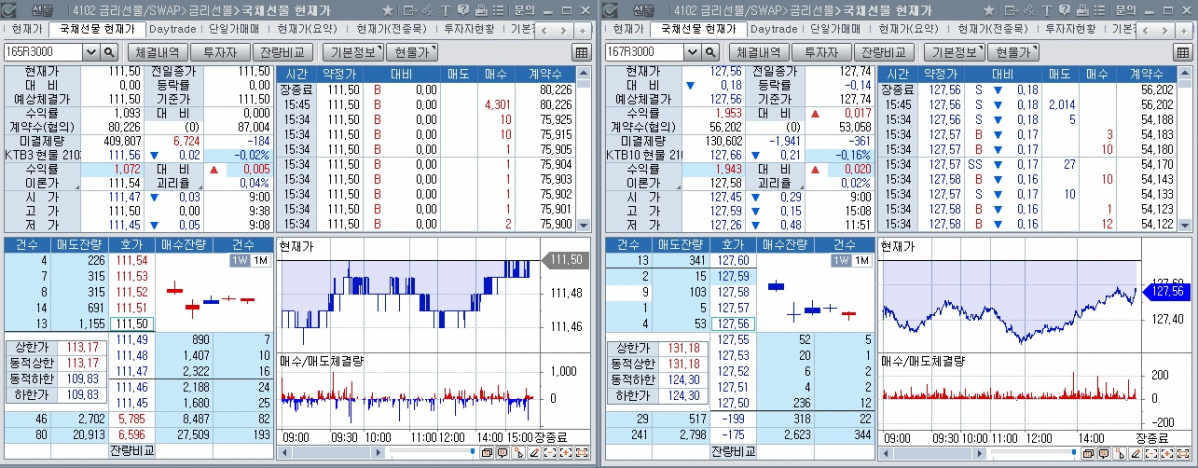Screen dimensions: 1198x468
Task: Print the left window via printer icon
Action: point(481,10)
